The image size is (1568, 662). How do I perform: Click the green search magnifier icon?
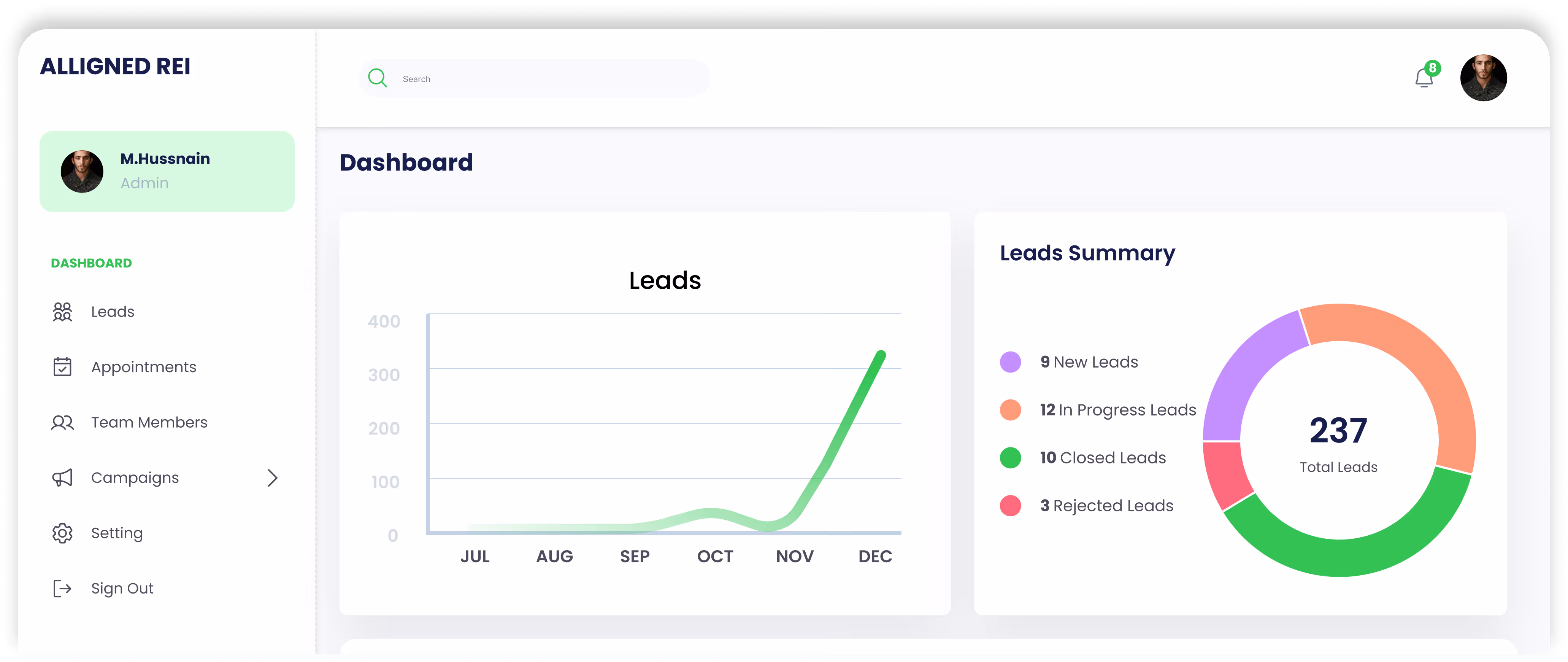(378, 78)
